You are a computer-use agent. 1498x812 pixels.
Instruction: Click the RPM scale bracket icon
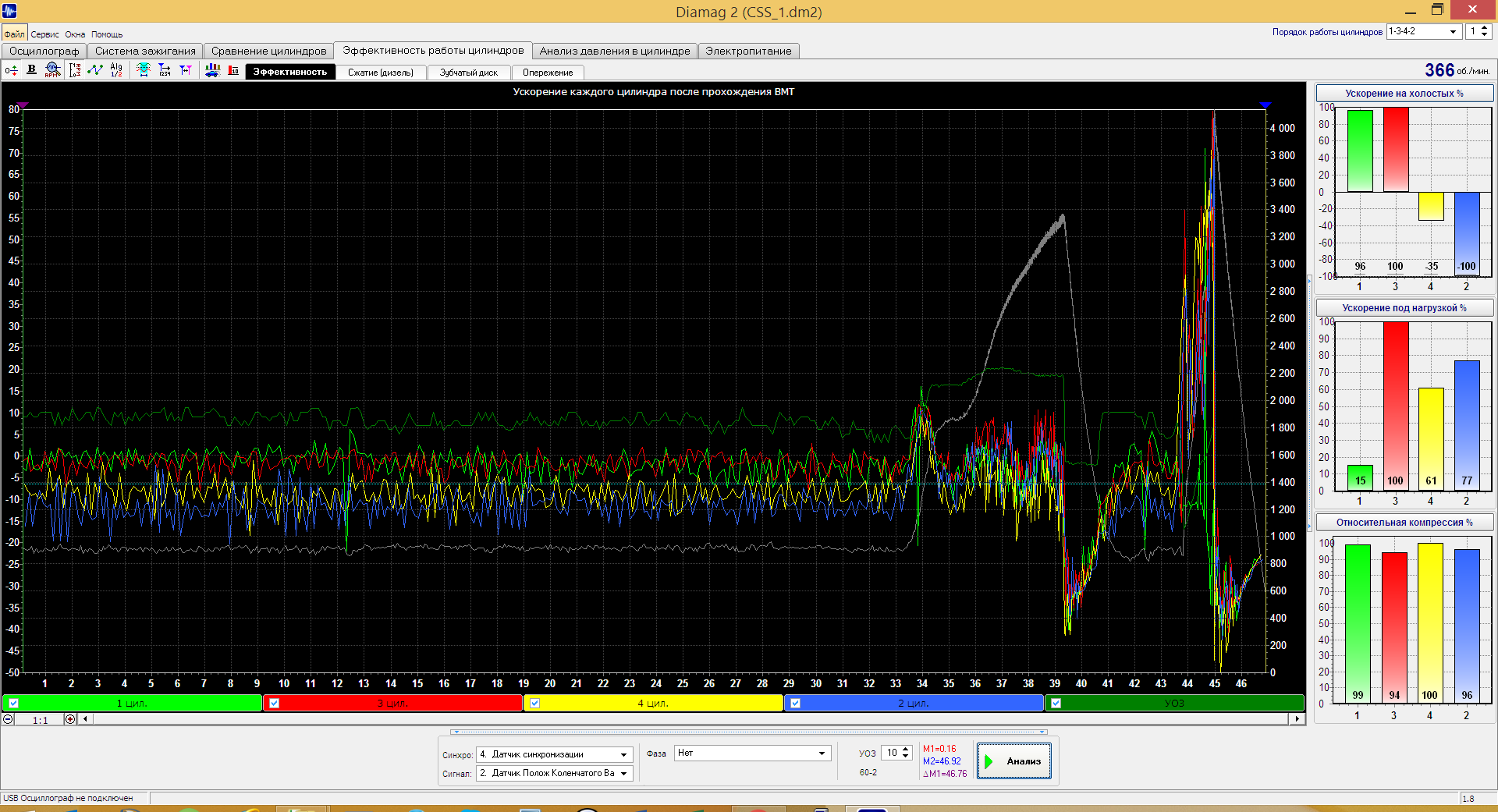pyautogui.click(x=75, y=70)
